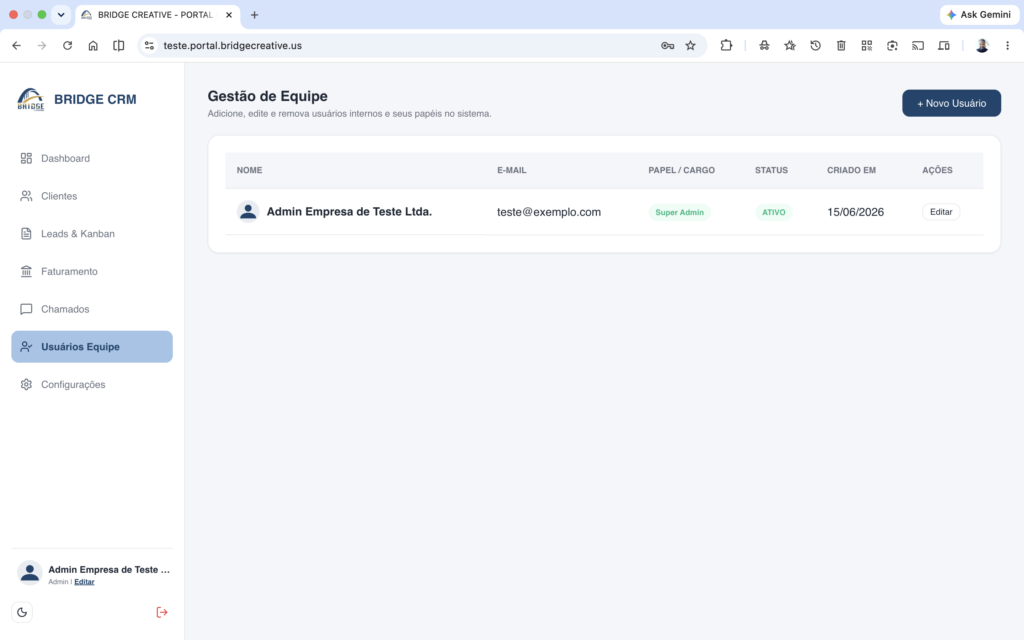Log out using the red exit icon
This screenshot has height=640, width=1024.
point(162,613)
